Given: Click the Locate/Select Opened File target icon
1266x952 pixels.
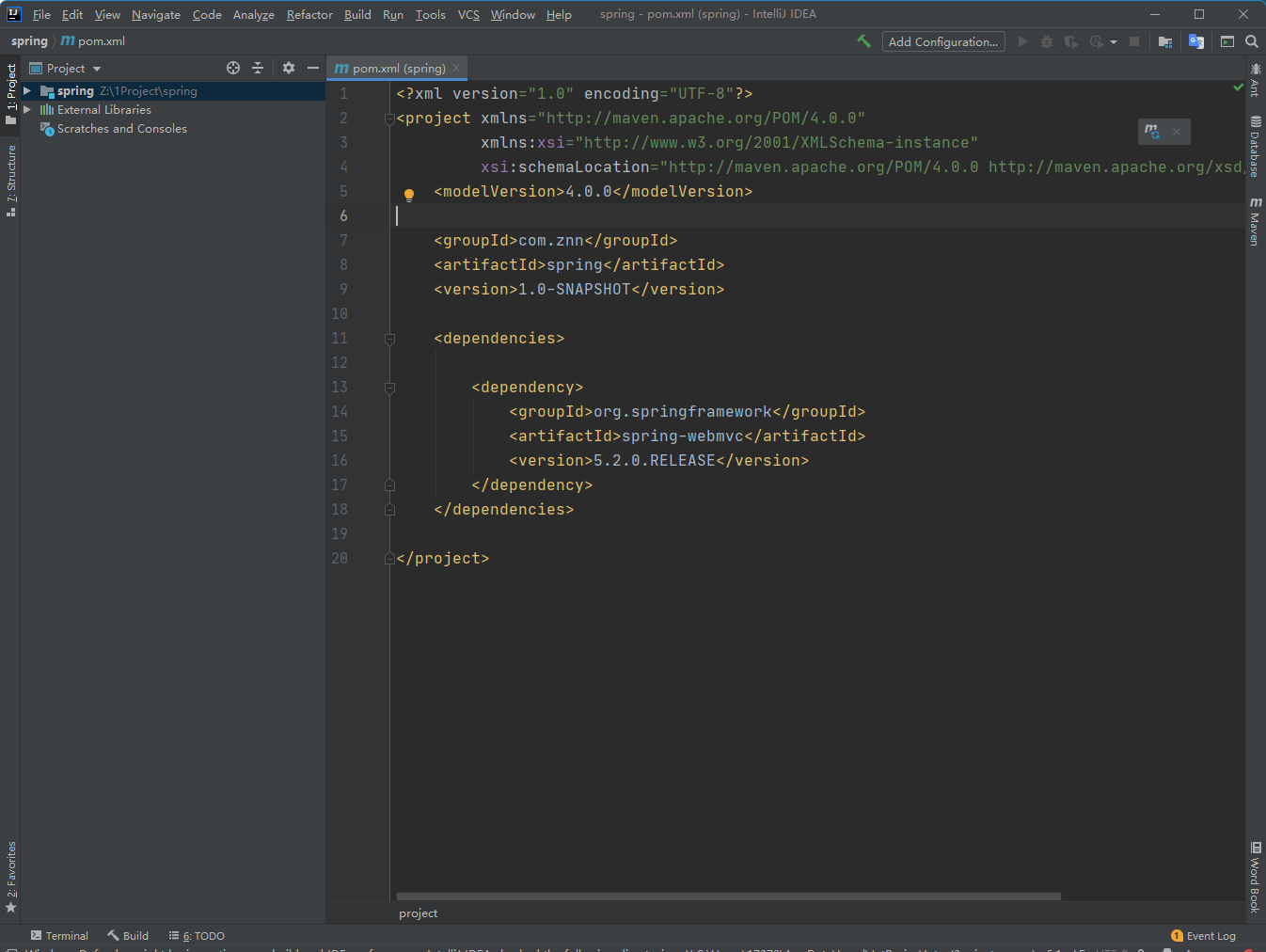Looking at the screenshot, I should [233, 68].
